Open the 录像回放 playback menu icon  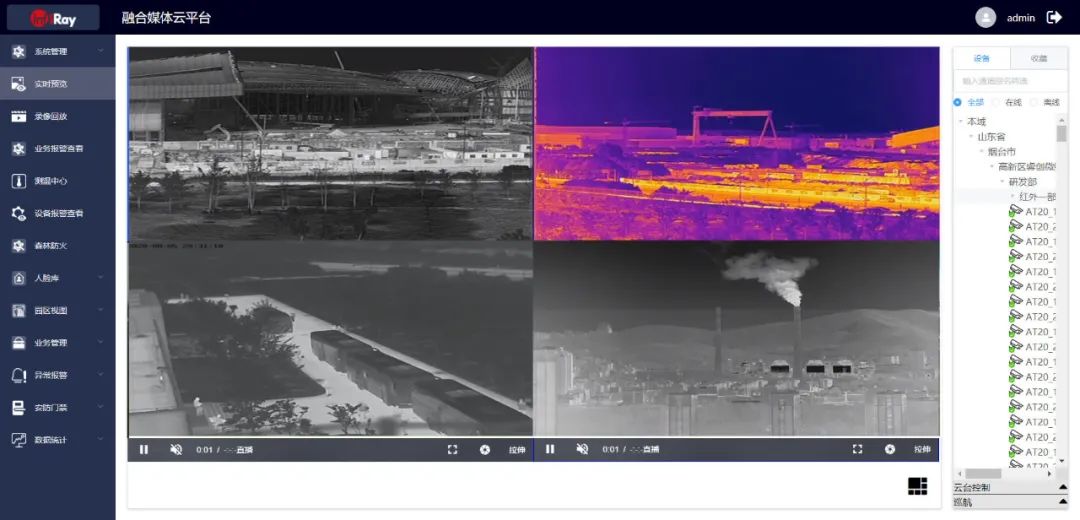tap(18, 116)
